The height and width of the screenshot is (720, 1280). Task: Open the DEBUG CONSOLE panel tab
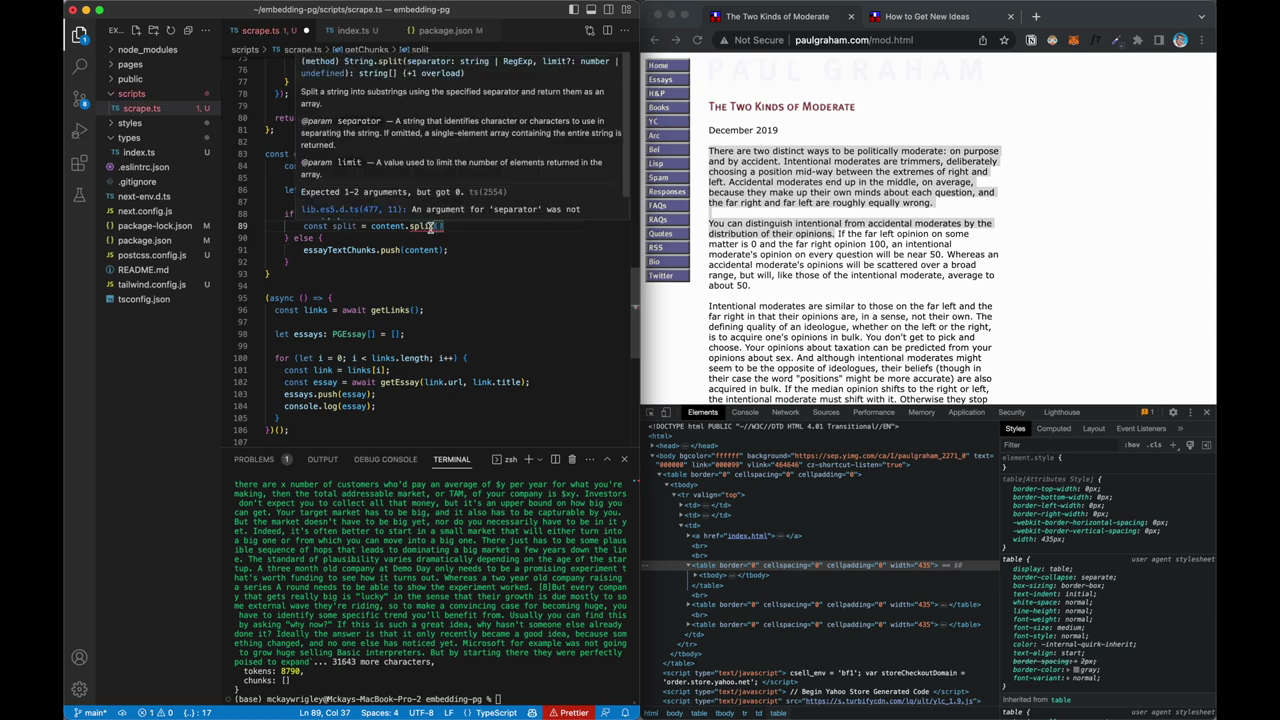pyautogui.click(x=385, y=459)
